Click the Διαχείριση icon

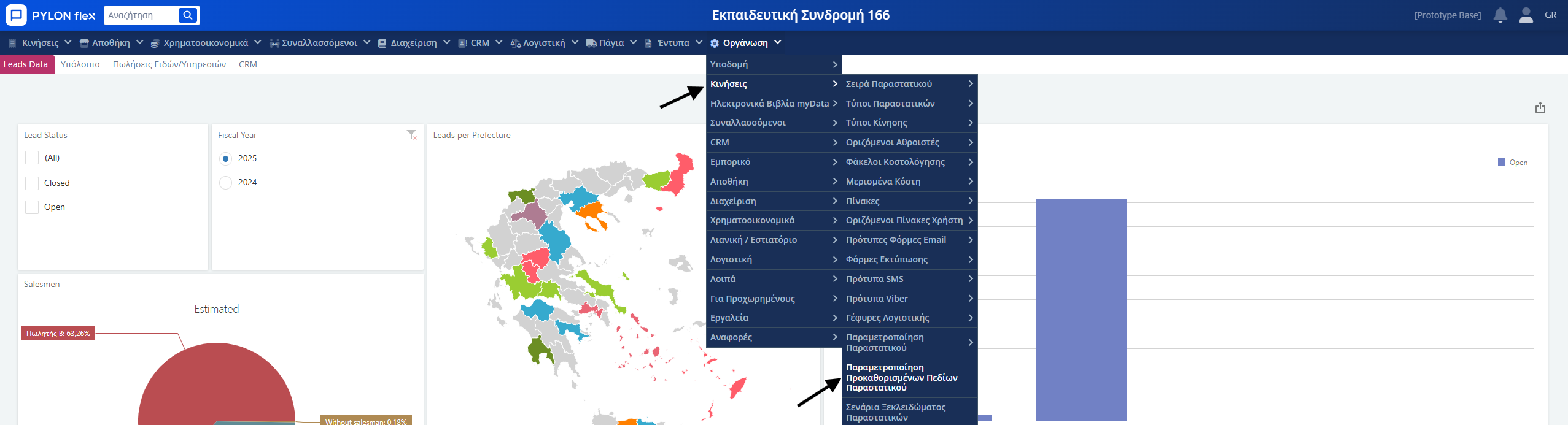382,44
